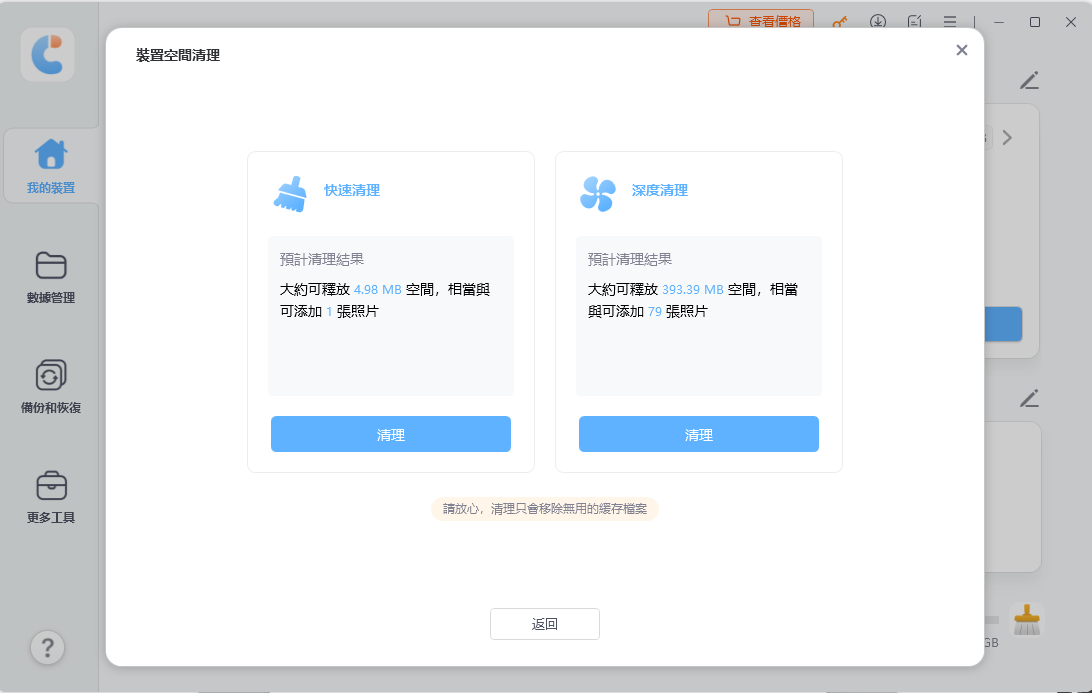
Task: Click the download icon in title bar
Action: (x=878, y=22)
